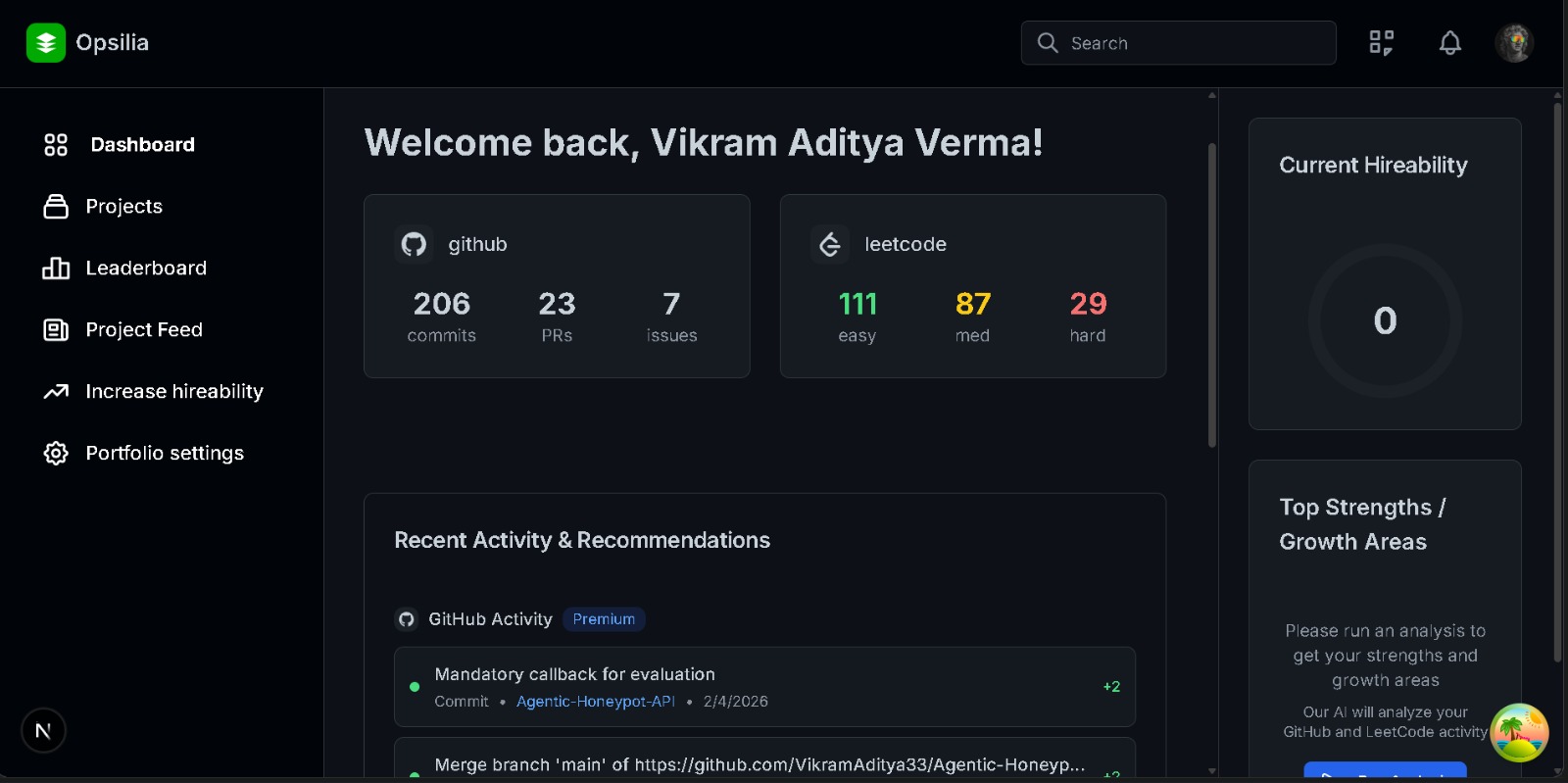Open Projects from the sidebar

pyautogui.click(x=123, y=207)
